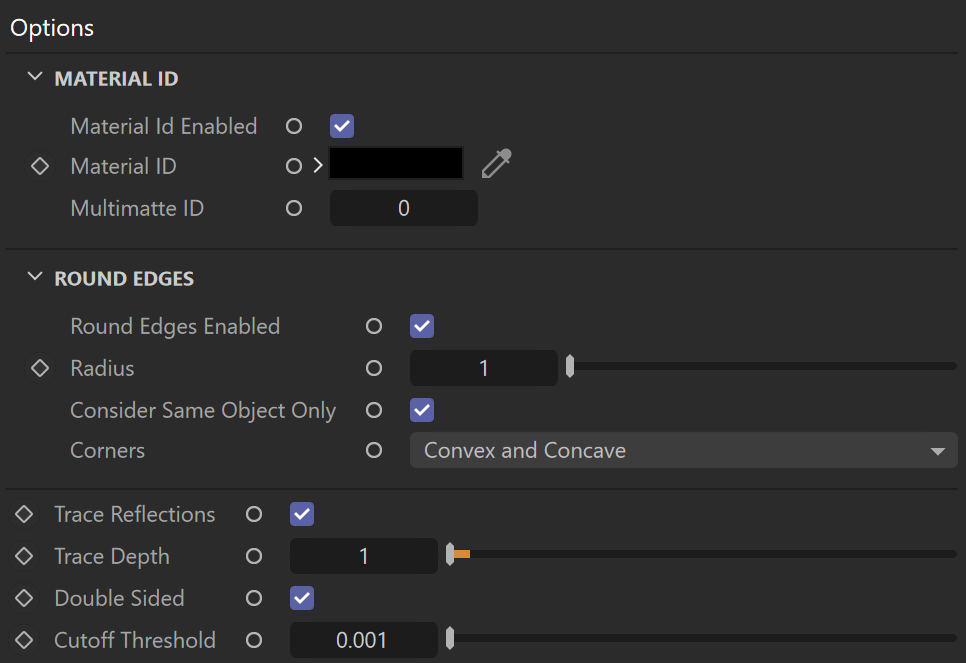966x663 pixels.
Task: Click the circle next to Multimatte ID
Action: pos(294,208)
